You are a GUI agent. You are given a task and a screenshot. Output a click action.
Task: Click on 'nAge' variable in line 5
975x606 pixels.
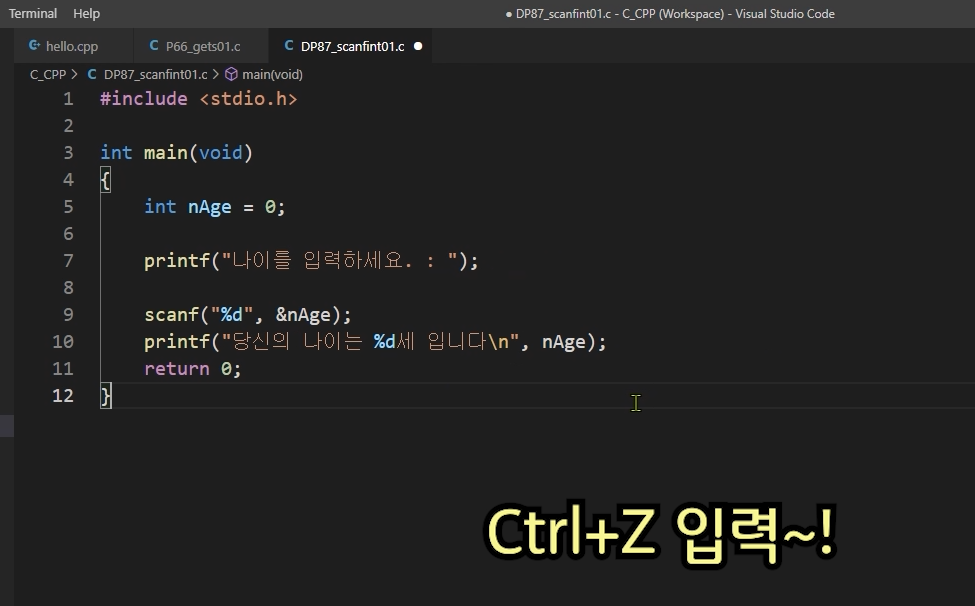(210, 207)
